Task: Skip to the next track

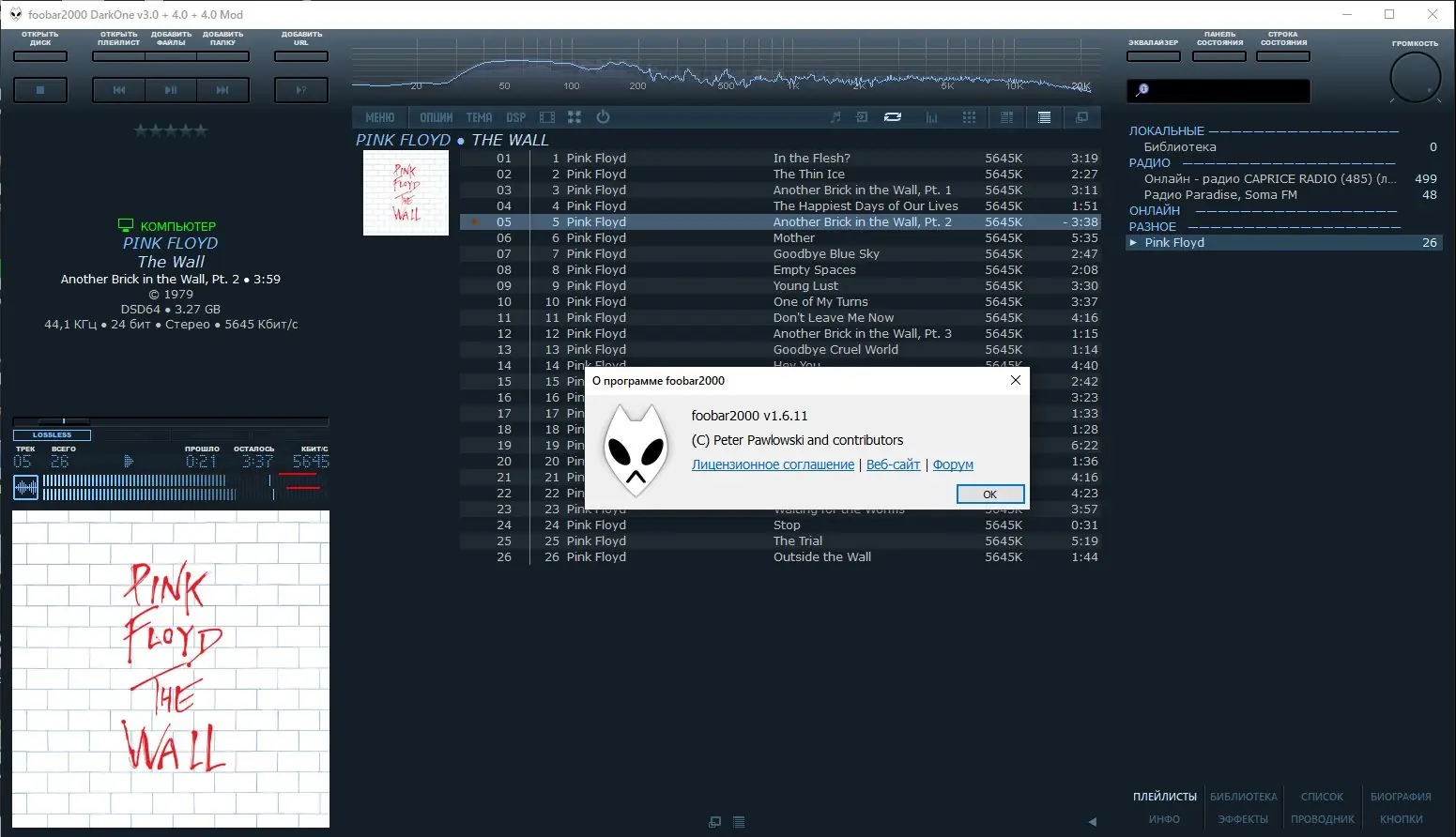Action: pos(222,90)
